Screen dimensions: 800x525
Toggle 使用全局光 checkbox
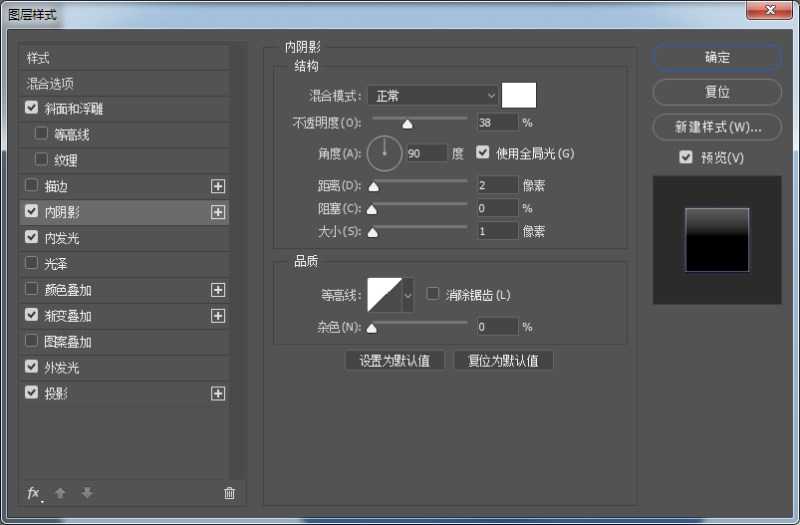click(484, 153)
